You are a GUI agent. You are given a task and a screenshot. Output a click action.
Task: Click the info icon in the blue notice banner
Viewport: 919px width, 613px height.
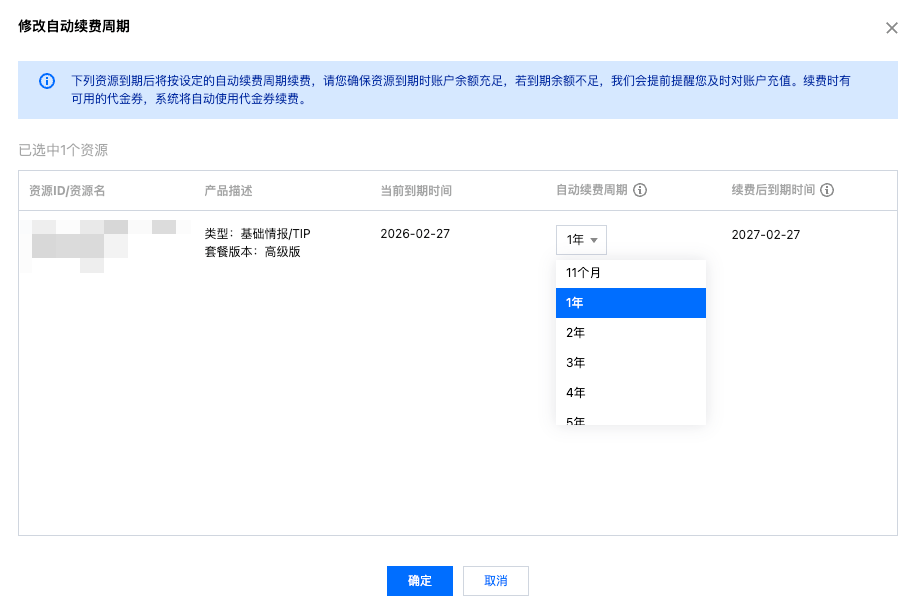point(46,81)
